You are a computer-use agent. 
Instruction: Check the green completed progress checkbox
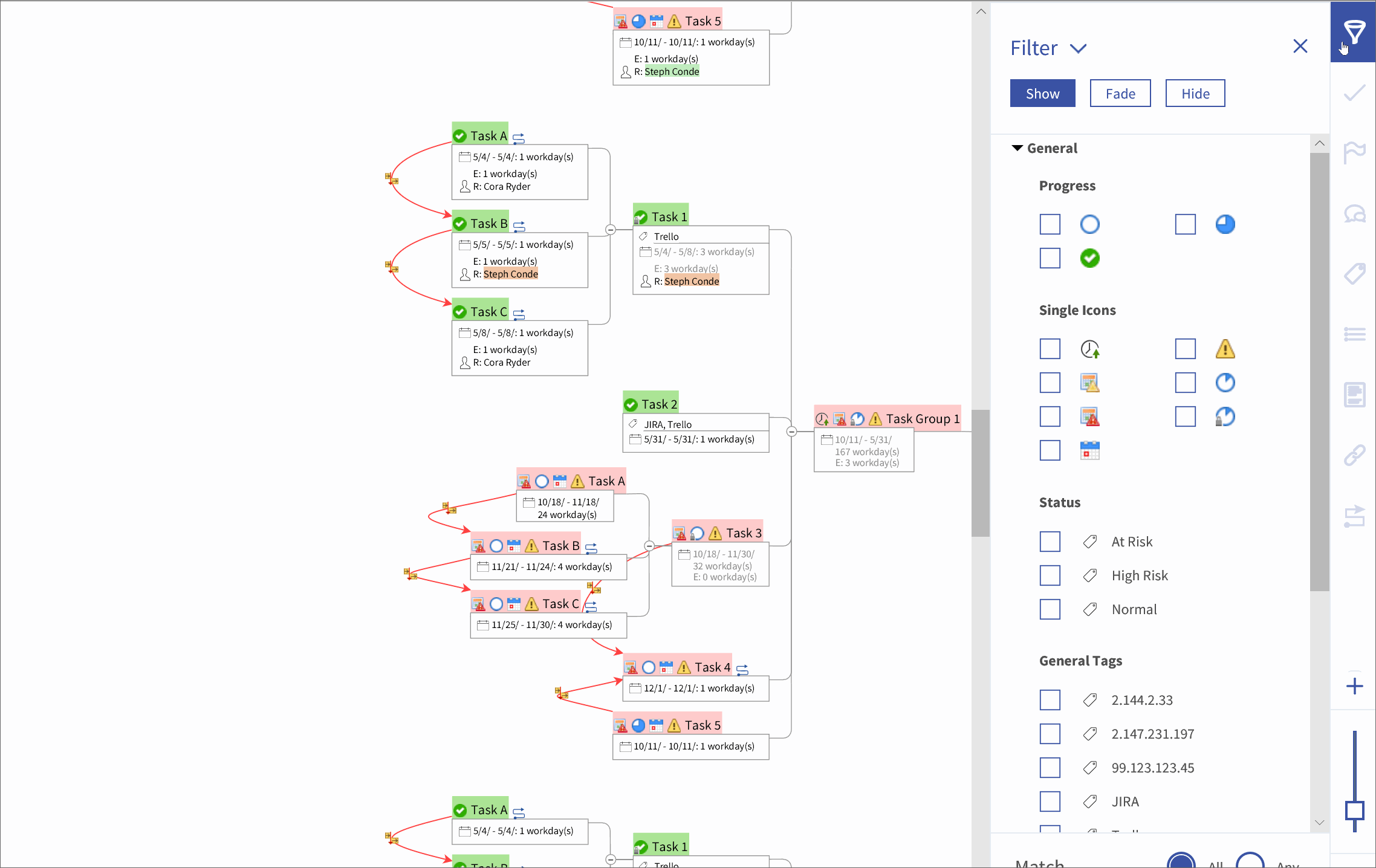[1050, 258]
